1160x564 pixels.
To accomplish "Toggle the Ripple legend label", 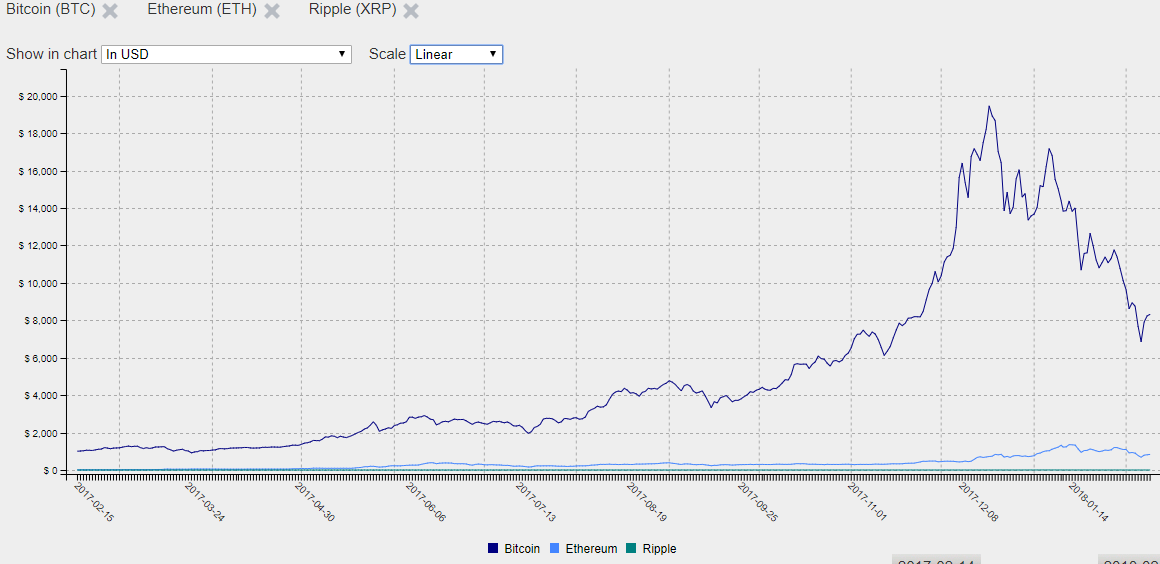I will 659,549.
